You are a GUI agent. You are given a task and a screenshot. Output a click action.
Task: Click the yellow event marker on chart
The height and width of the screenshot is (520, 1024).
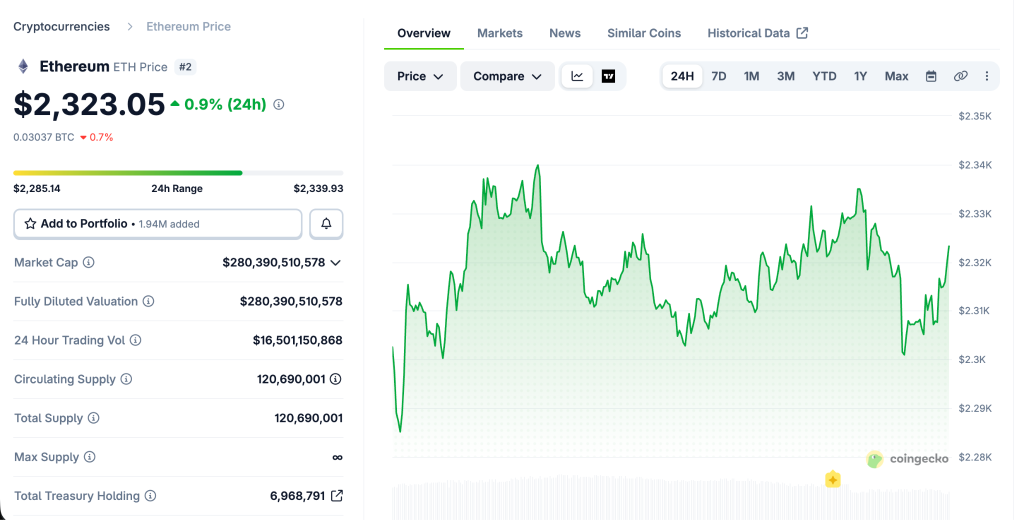(x=832, y=480)
